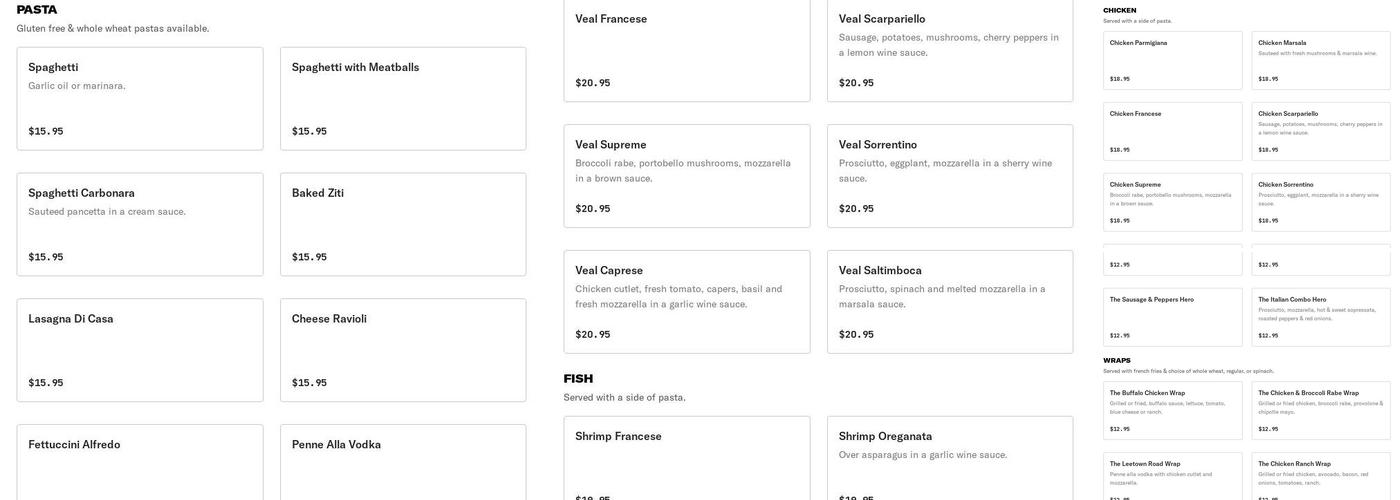The height and width of the screenshot is (500, 1400).
Task: Select Chicken Parmigiana in Chicken section
Action: pyautogui.click(x=1173, y=60)
